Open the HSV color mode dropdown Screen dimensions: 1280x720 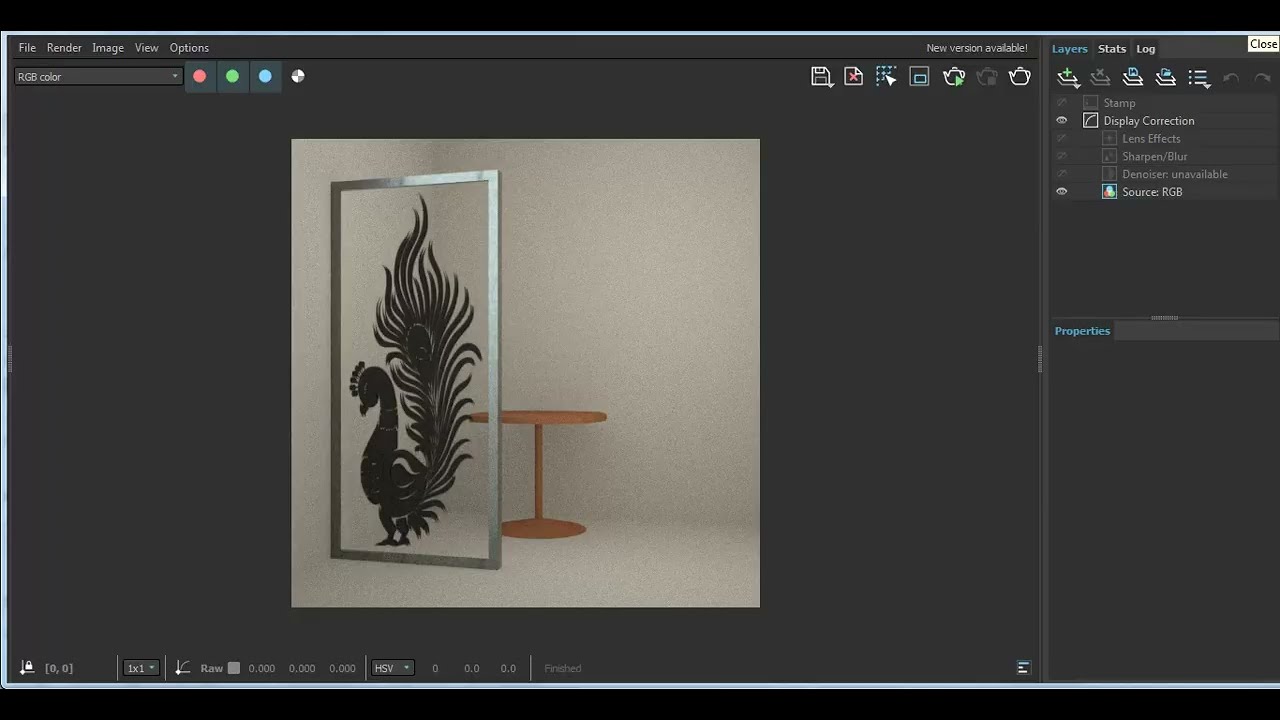(392, 668)
